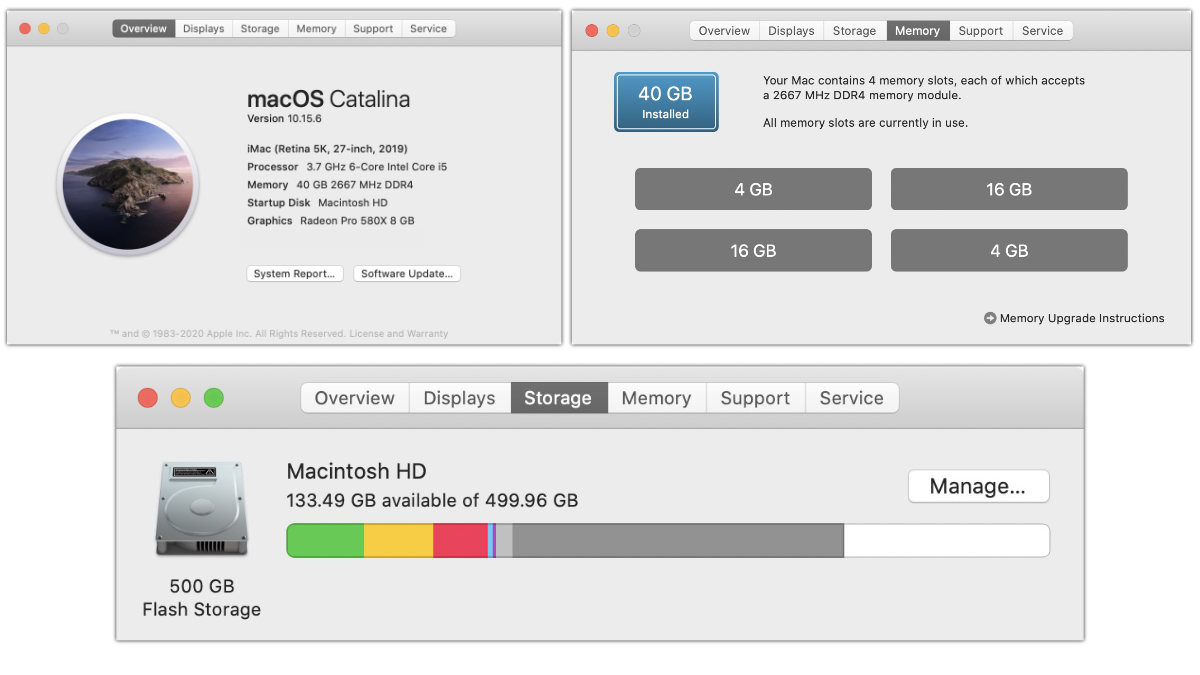Click the Macintosh HD drive icon
This screenshot has height=675, width=1200.
[x=201, y=508]
